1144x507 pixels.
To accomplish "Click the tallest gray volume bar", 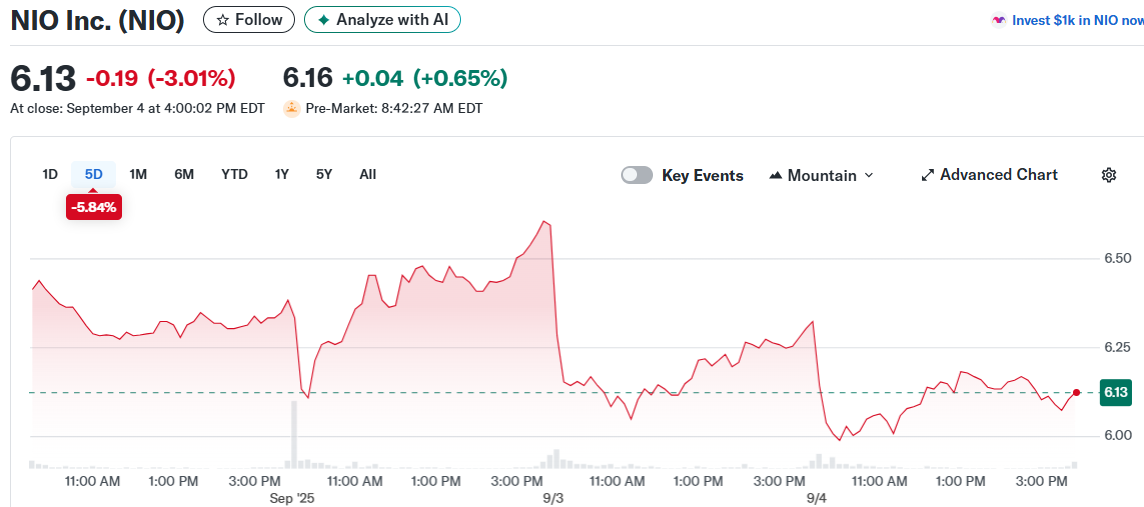I will coord(295,434).
